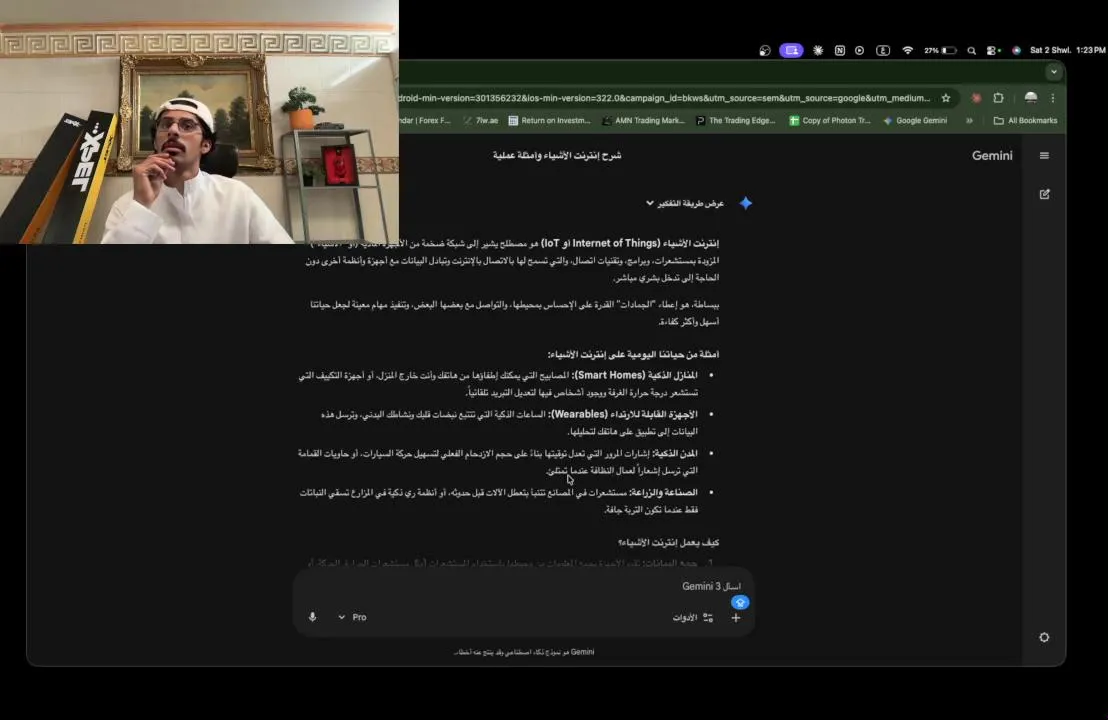1108x720 pixels.
Task: Open the AMN Trading Mark... bookmark
Action: pos(643,121)
